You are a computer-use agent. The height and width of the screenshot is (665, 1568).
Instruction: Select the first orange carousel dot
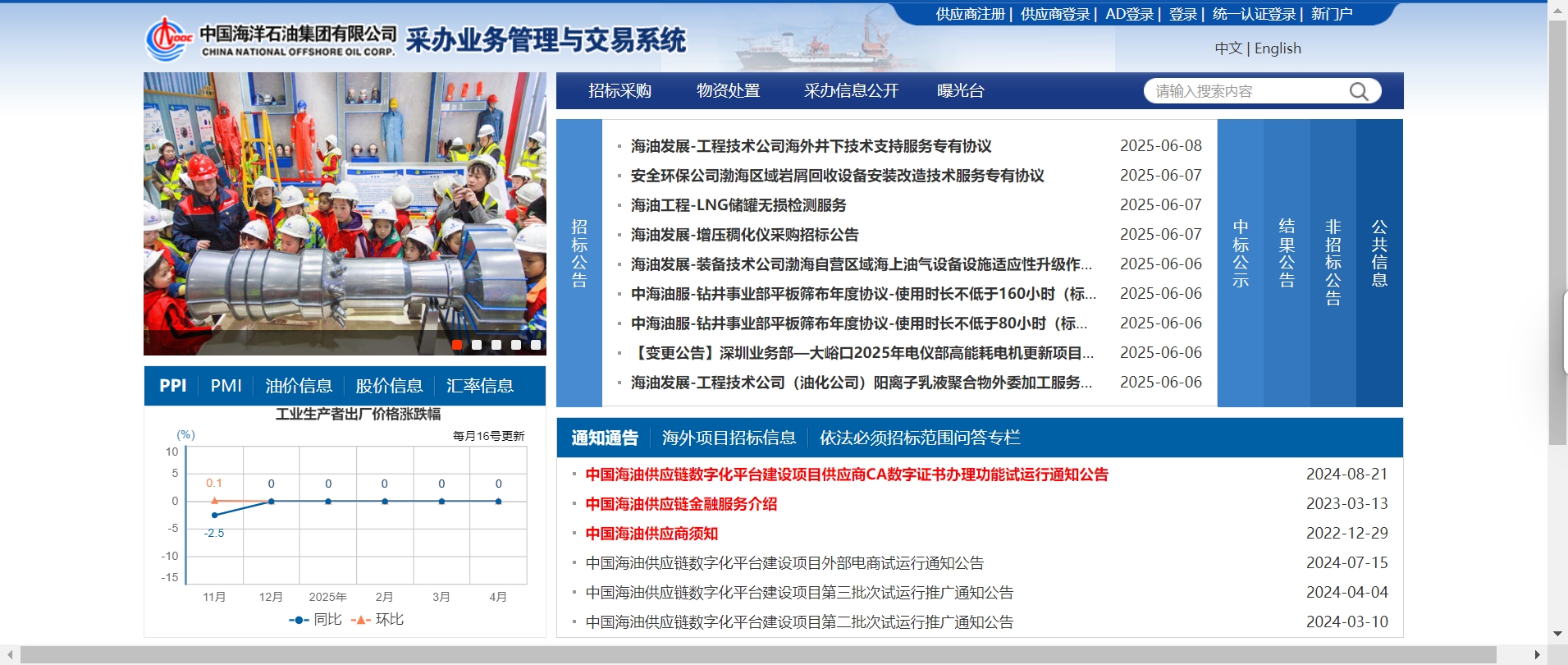coord(457,345)
